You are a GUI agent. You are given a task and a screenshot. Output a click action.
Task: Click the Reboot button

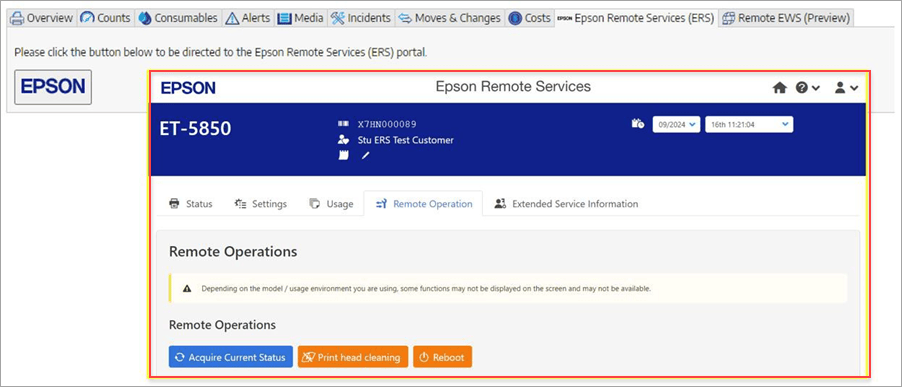(x=442, y=357)
